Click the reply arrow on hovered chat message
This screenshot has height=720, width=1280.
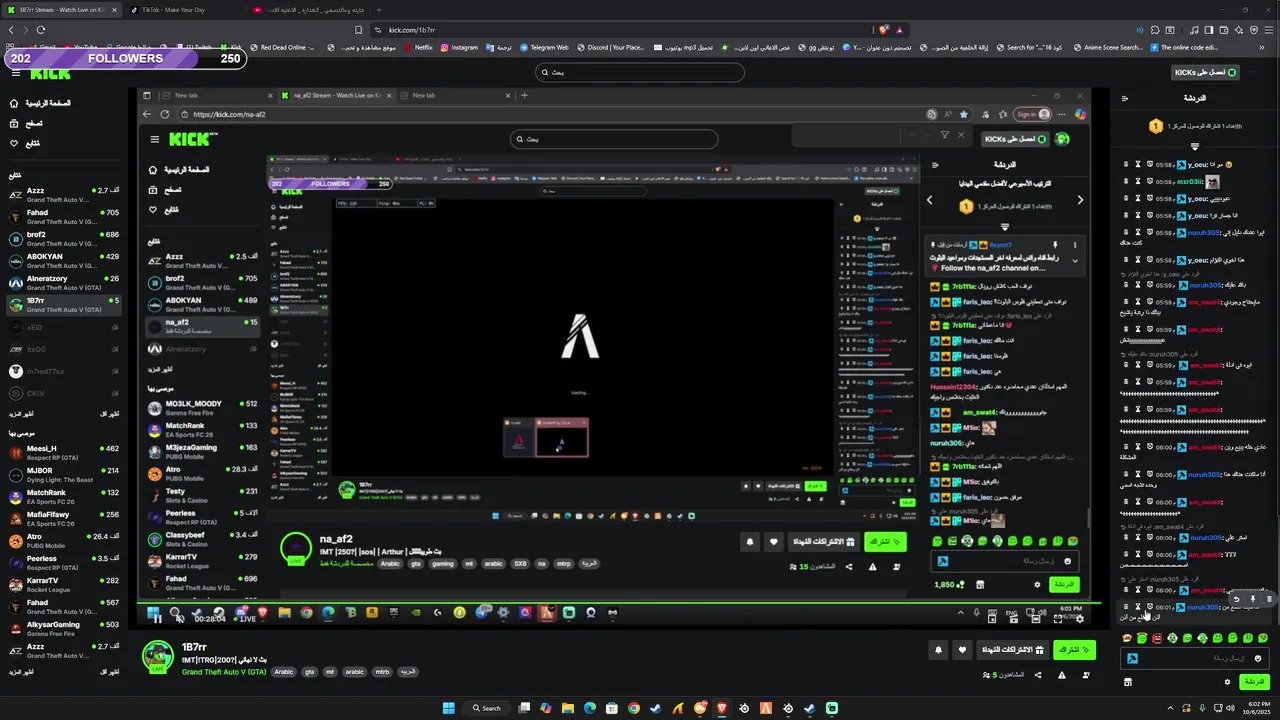pos(1237,598)
